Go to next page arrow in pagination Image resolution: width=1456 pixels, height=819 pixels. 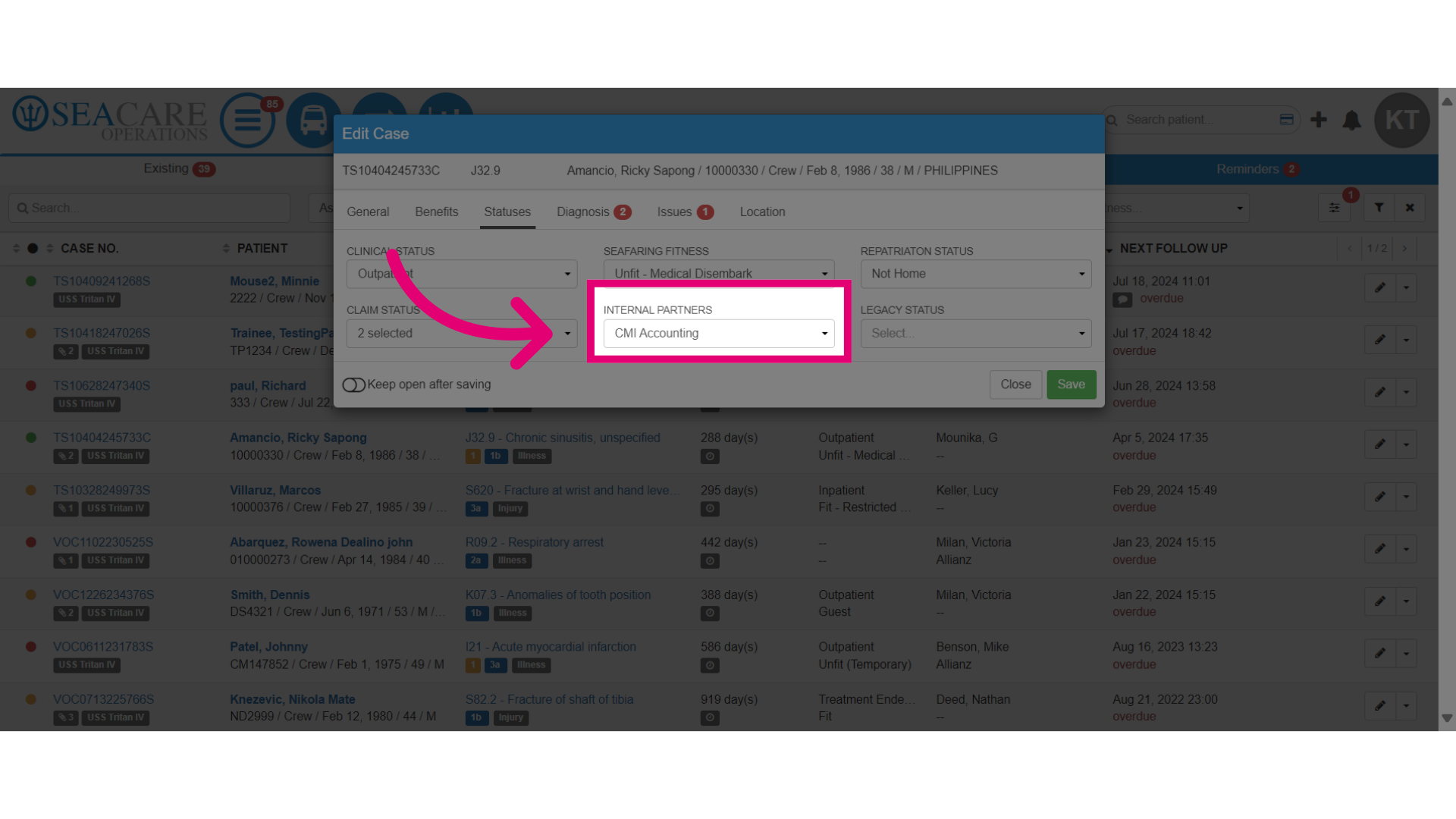[1404, 249]
